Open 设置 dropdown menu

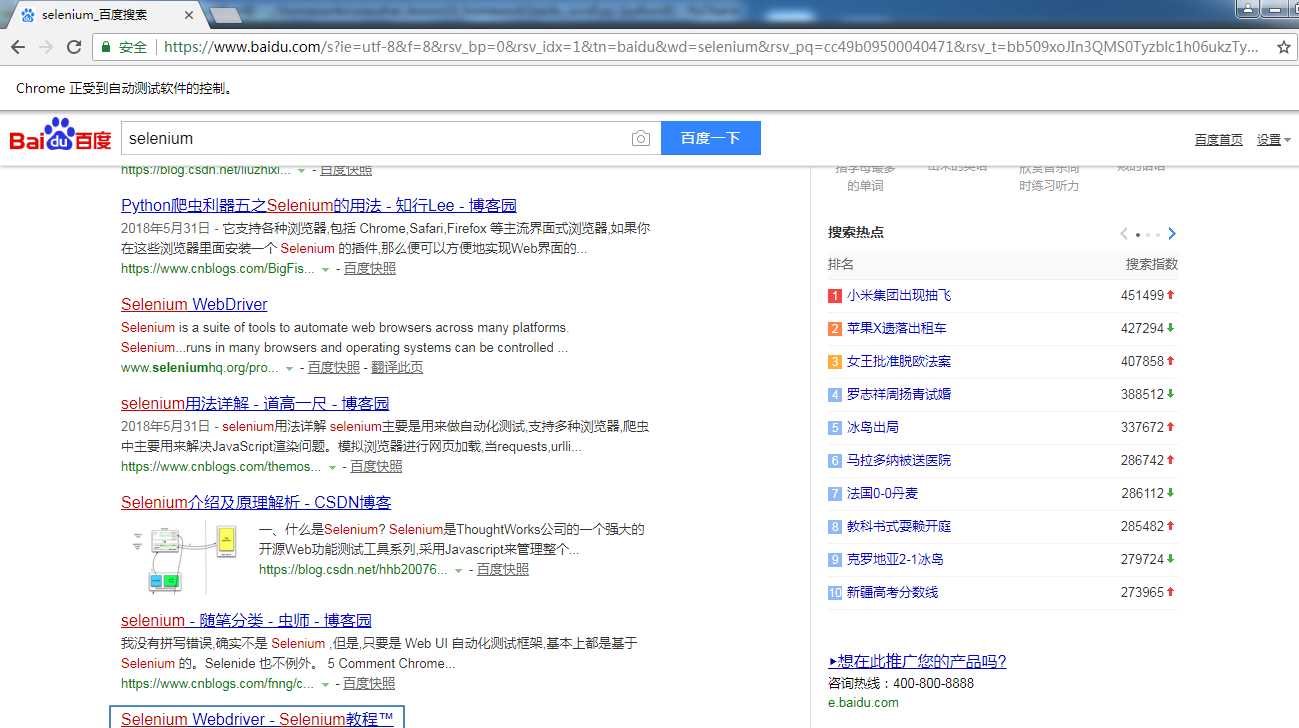click(x=1273, y=140)
